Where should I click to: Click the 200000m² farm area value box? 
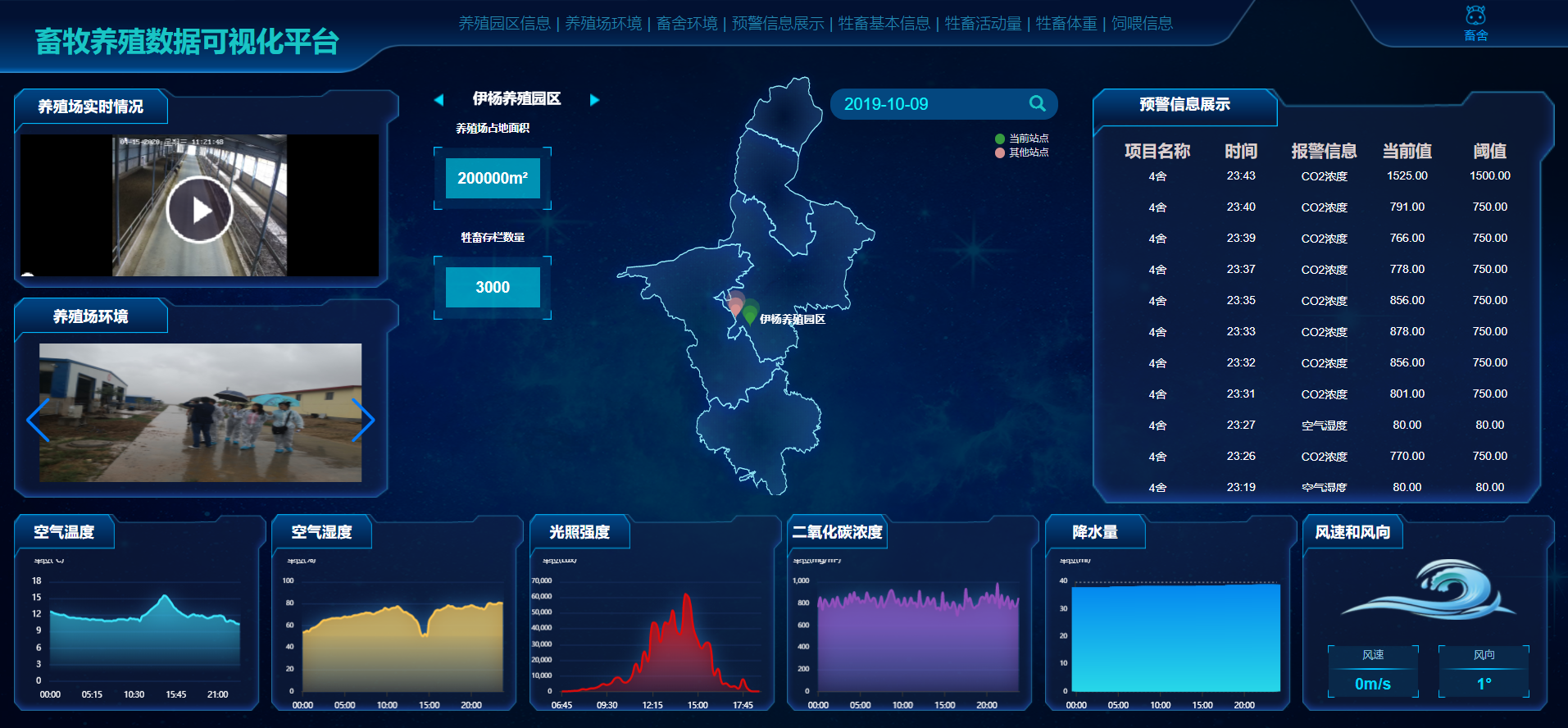493,178
